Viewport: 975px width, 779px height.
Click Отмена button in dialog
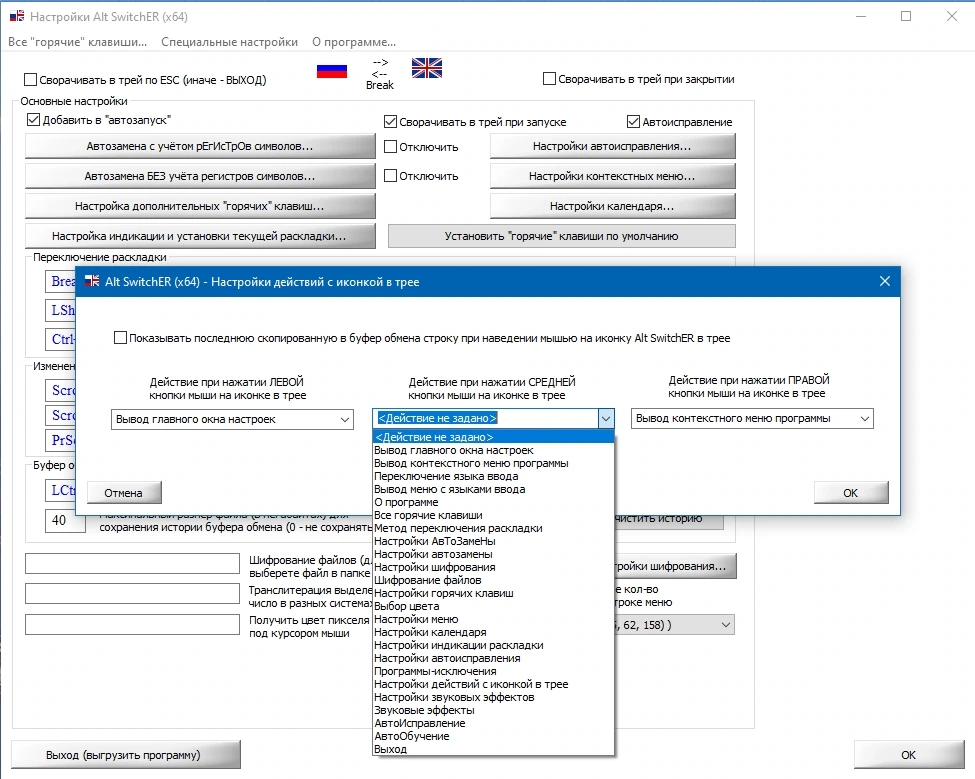coord(124,493)
